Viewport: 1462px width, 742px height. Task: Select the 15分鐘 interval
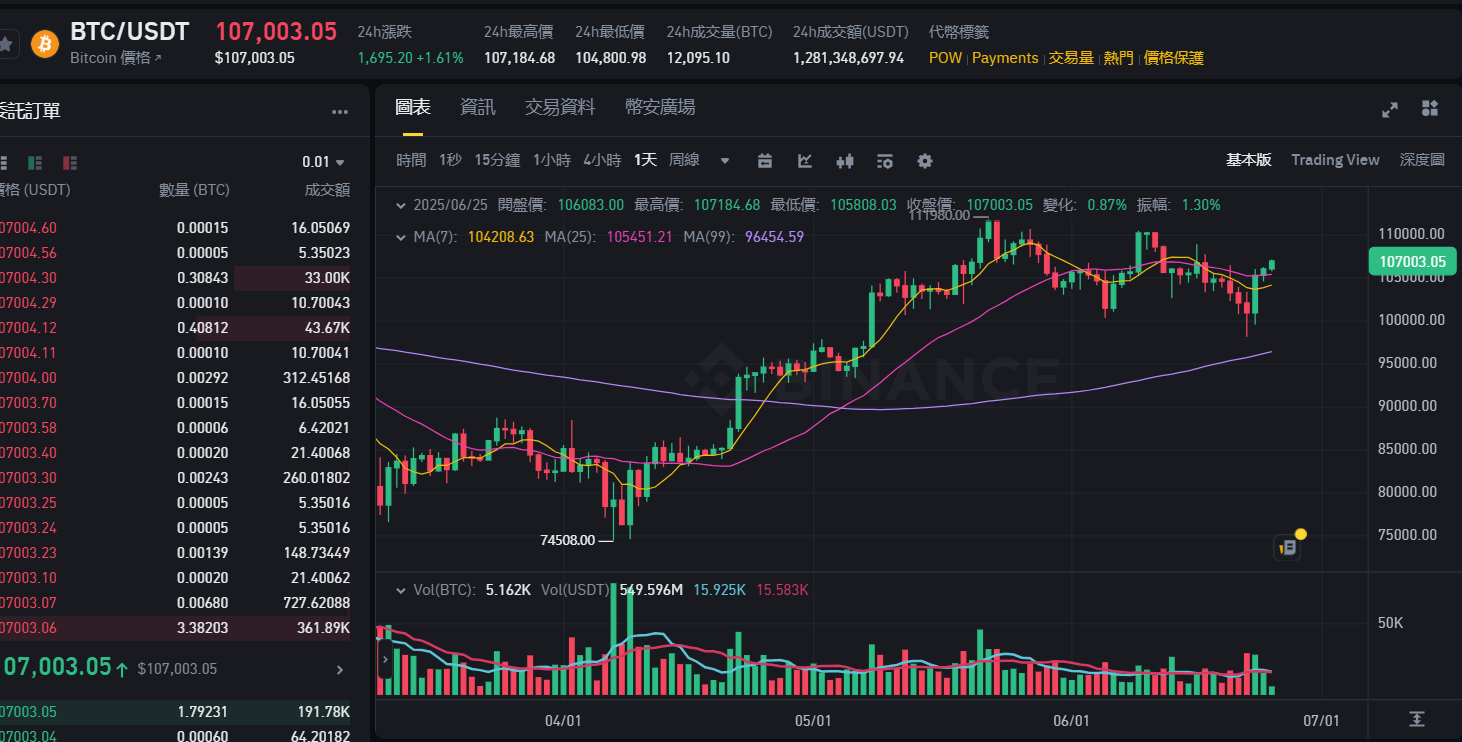pyautogui.click(x=497, y=160)
